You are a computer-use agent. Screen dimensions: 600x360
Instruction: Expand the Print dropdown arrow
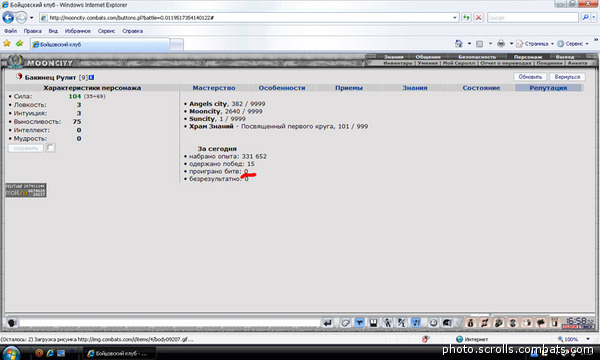click(511, 44)
